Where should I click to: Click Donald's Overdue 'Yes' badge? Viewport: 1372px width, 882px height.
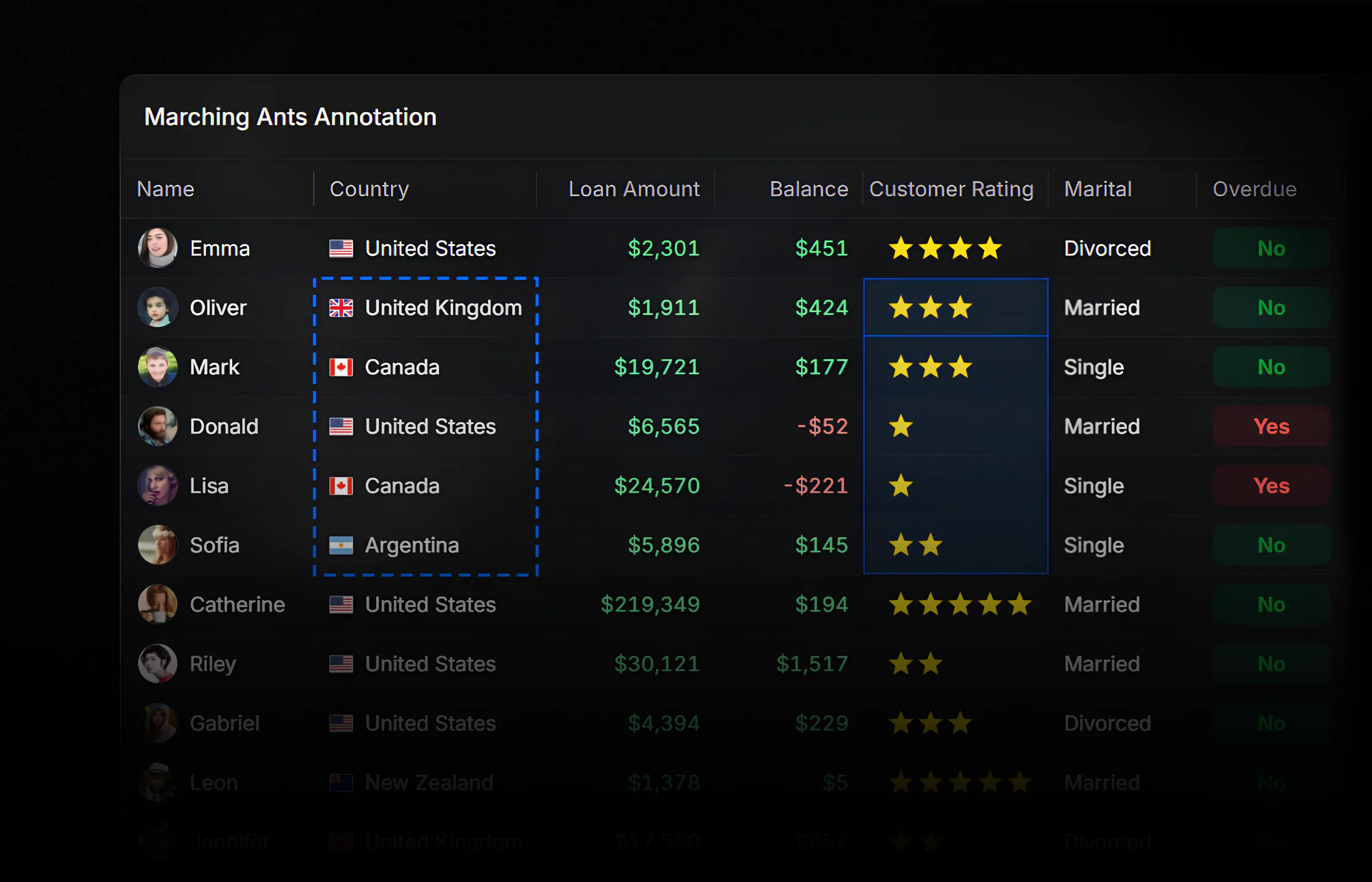[1271, 426]
